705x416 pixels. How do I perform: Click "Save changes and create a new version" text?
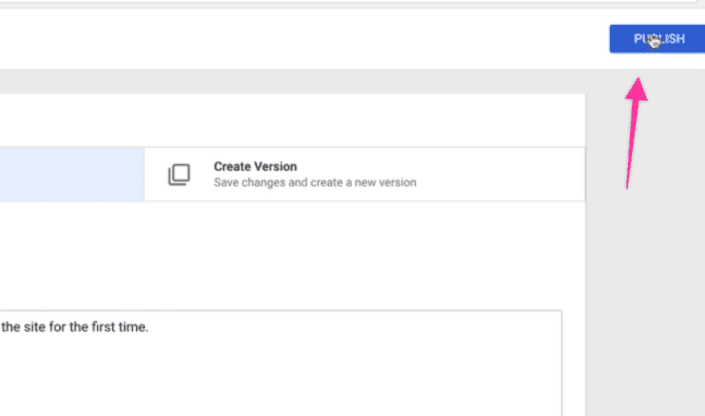point(315,183)
